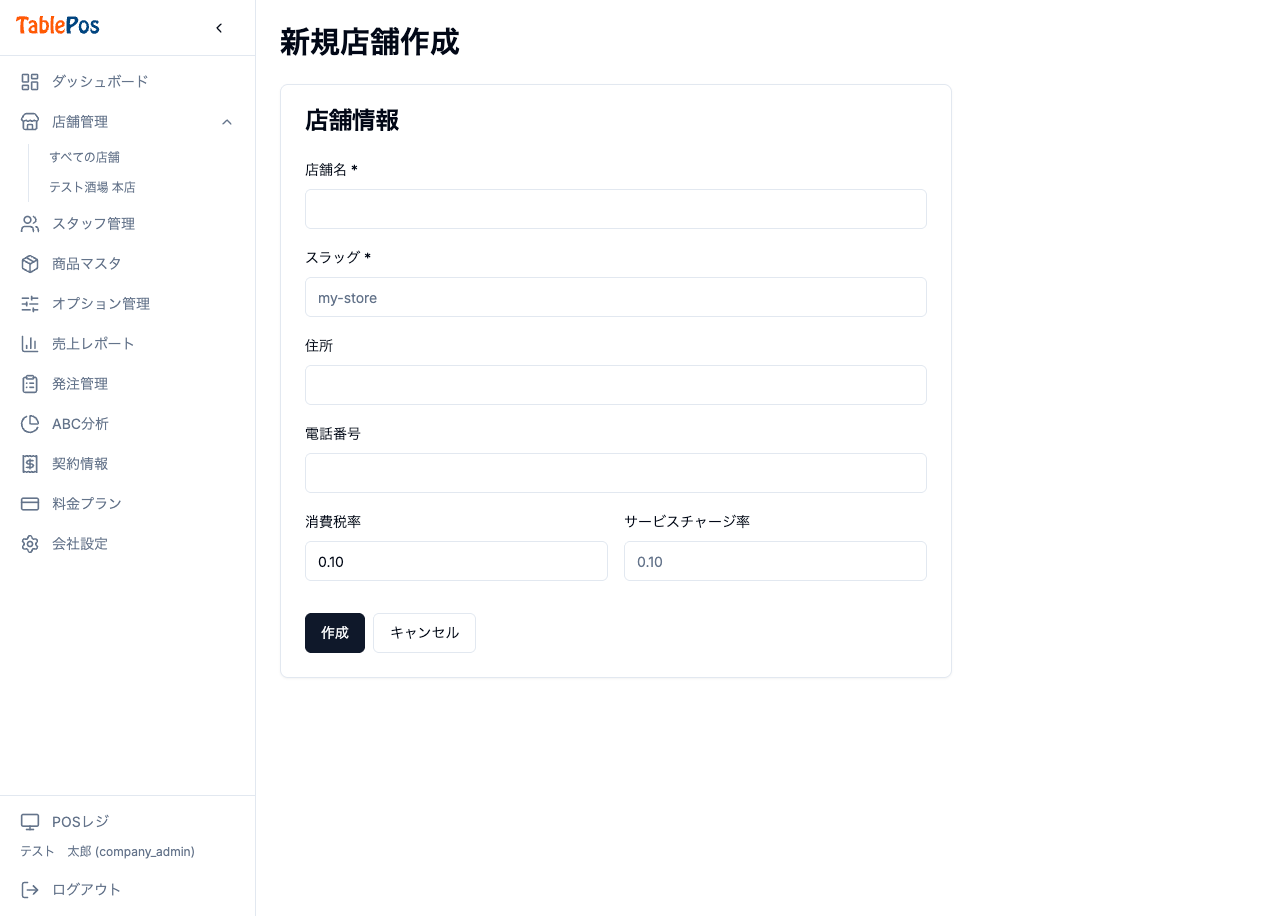Viewport: 1285px width, 916px height.
Task: Click the sliders icon for オプション管理
Action: point(30,304)
